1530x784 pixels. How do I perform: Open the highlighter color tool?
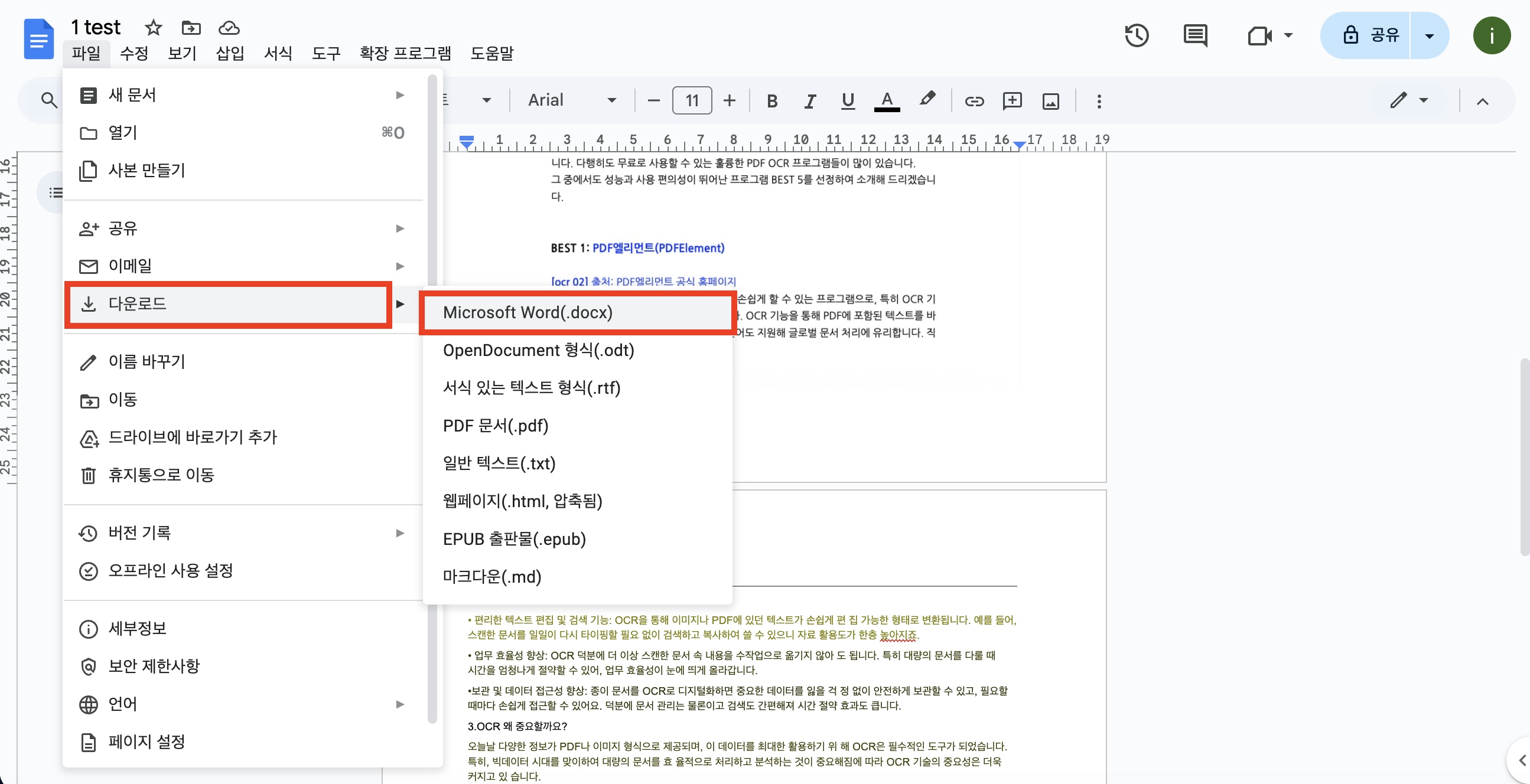(927, 100)
